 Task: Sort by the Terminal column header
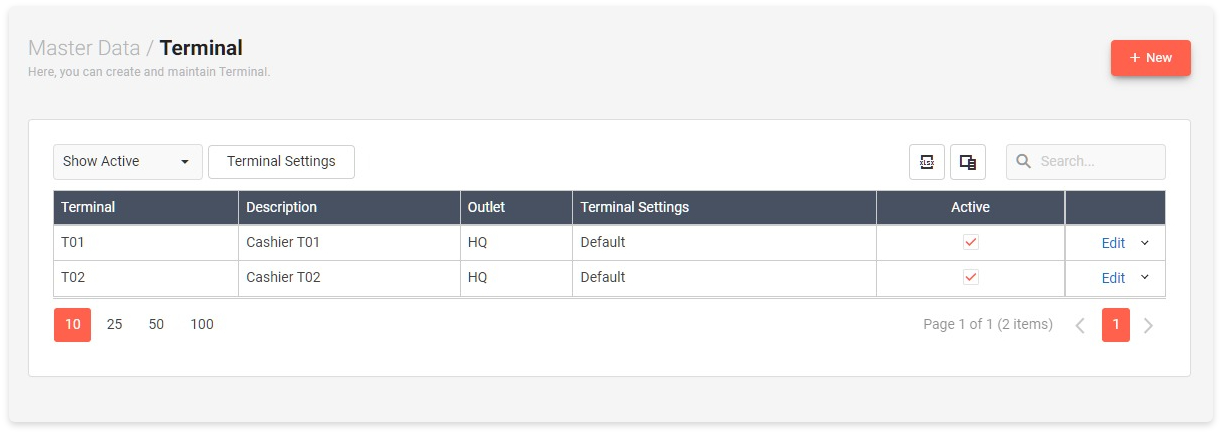(88, 208)
